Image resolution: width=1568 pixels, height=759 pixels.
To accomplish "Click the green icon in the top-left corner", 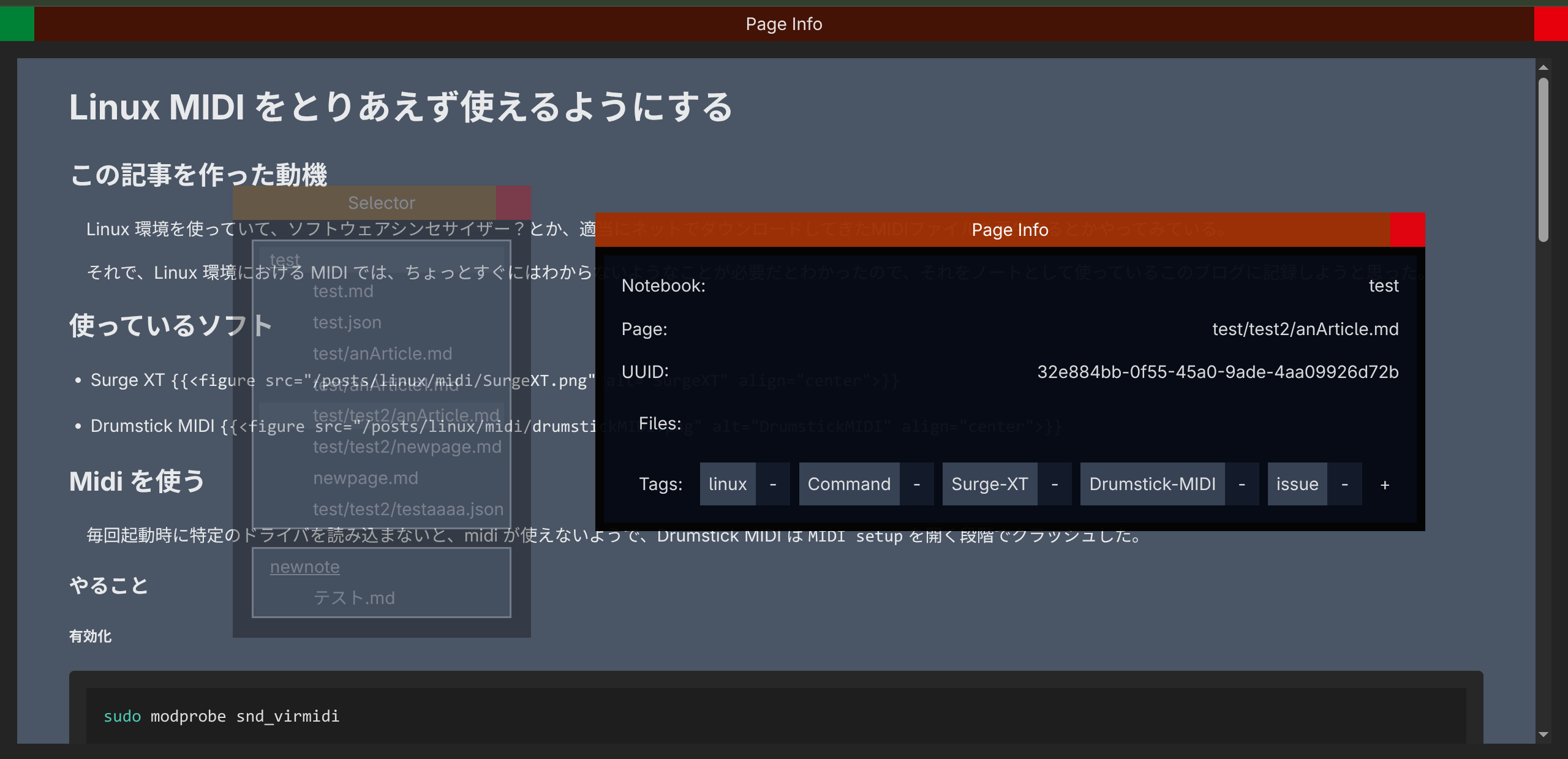I will coord(17,24).
